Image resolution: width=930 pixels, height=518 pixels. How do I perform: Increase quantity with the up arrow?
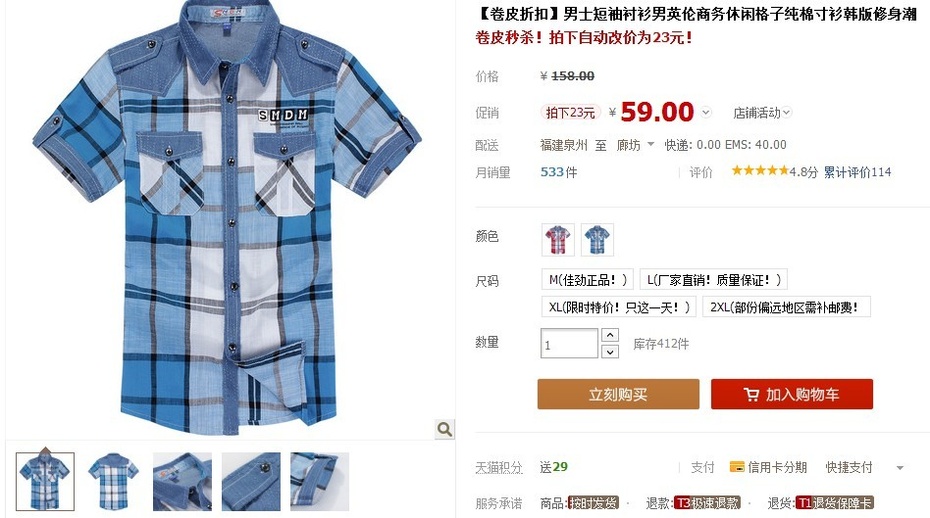coord(610,335)
